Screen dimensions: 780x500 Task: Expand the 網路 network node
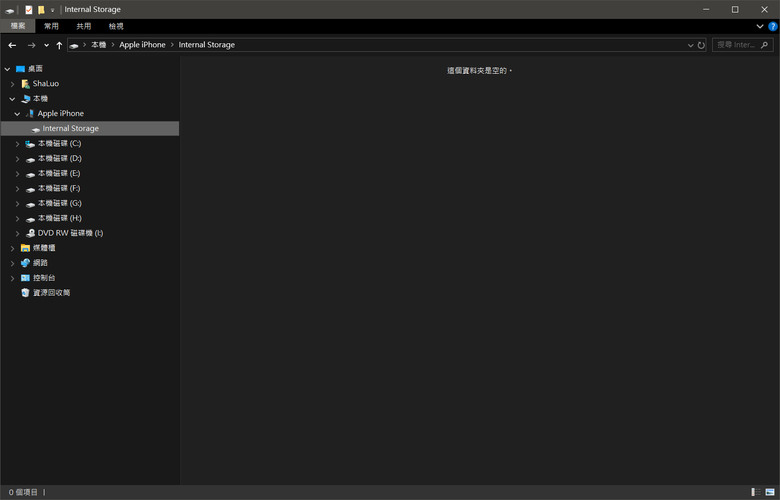point(12,263)
